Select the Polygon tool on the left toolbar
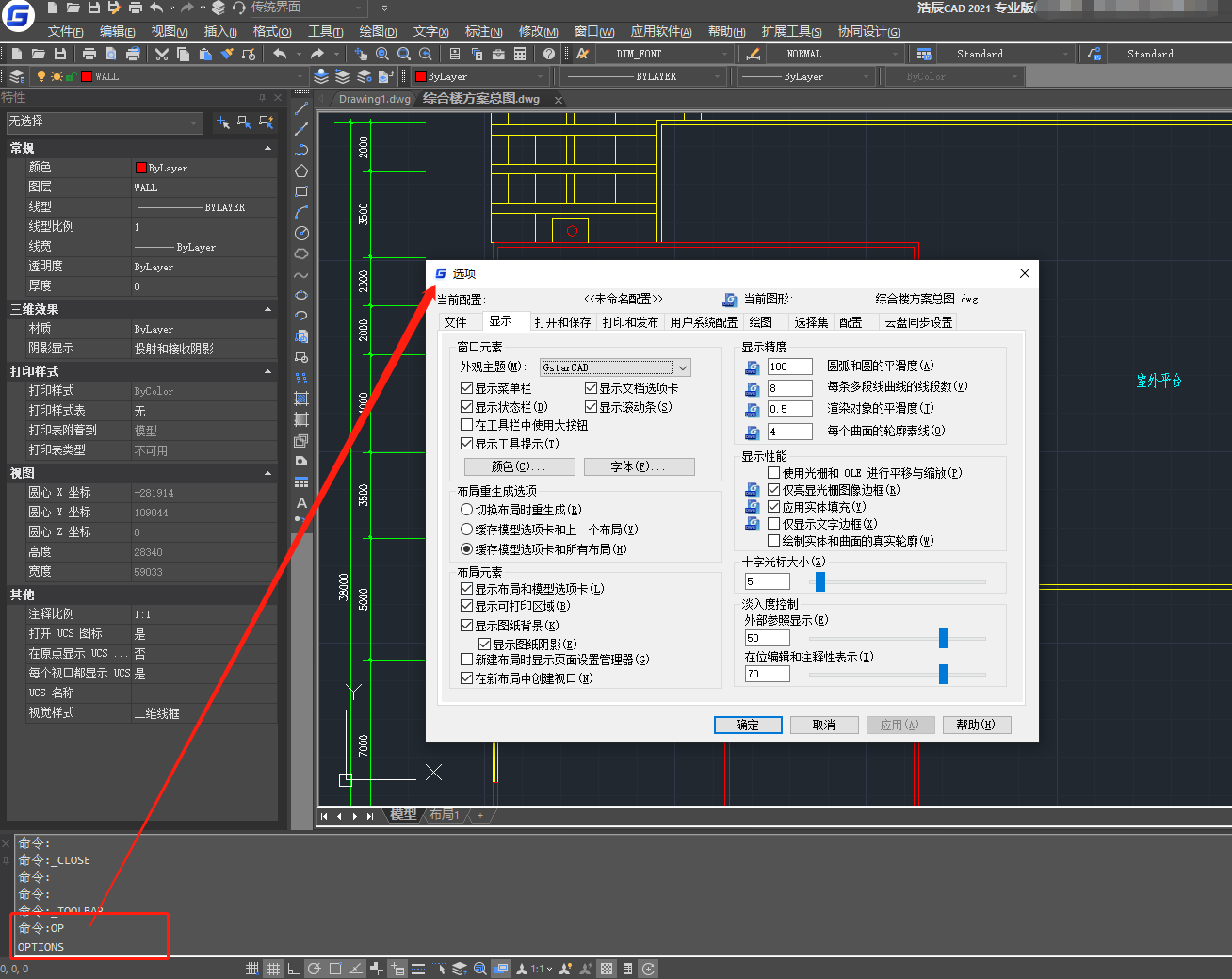 click(301, 171)
